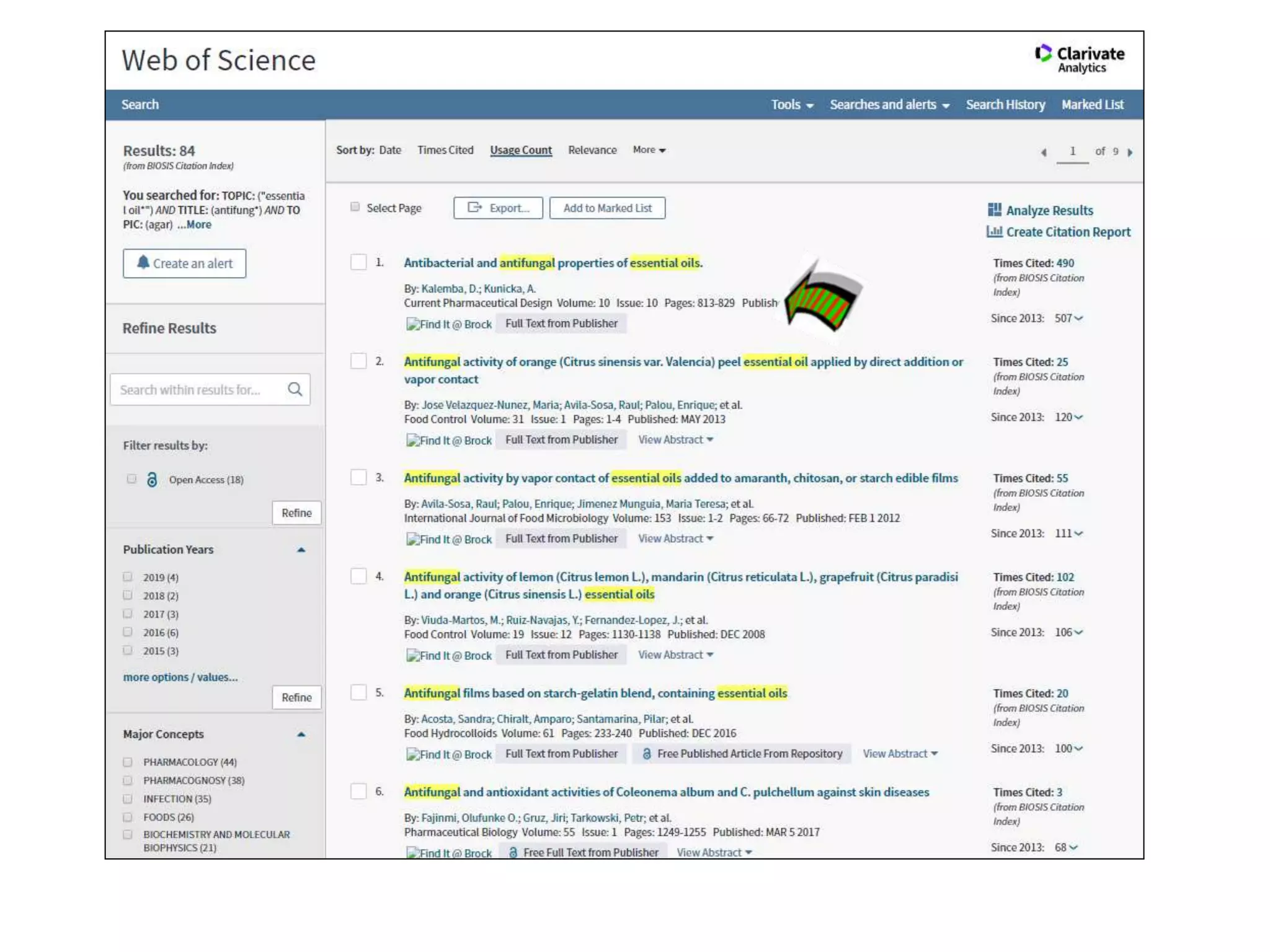The width and height of the screenshot is (1270, 952).
Task: Click the bell icon on Create an alert
Action: (x=143, y=263)
